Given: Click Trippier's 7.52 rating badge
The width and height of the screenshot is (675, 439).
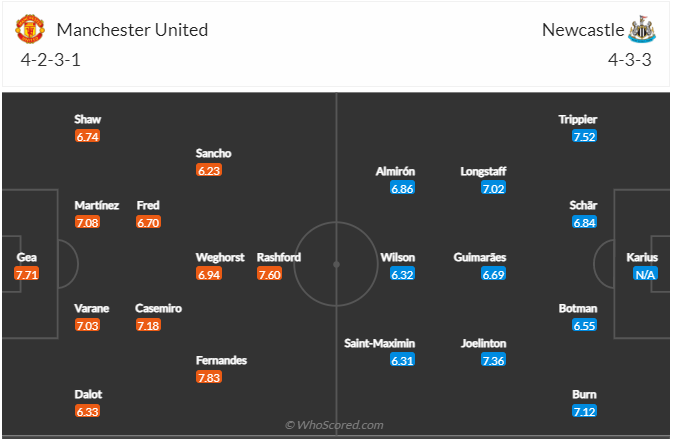Looking at the screenshot, I should coord(585,137).
